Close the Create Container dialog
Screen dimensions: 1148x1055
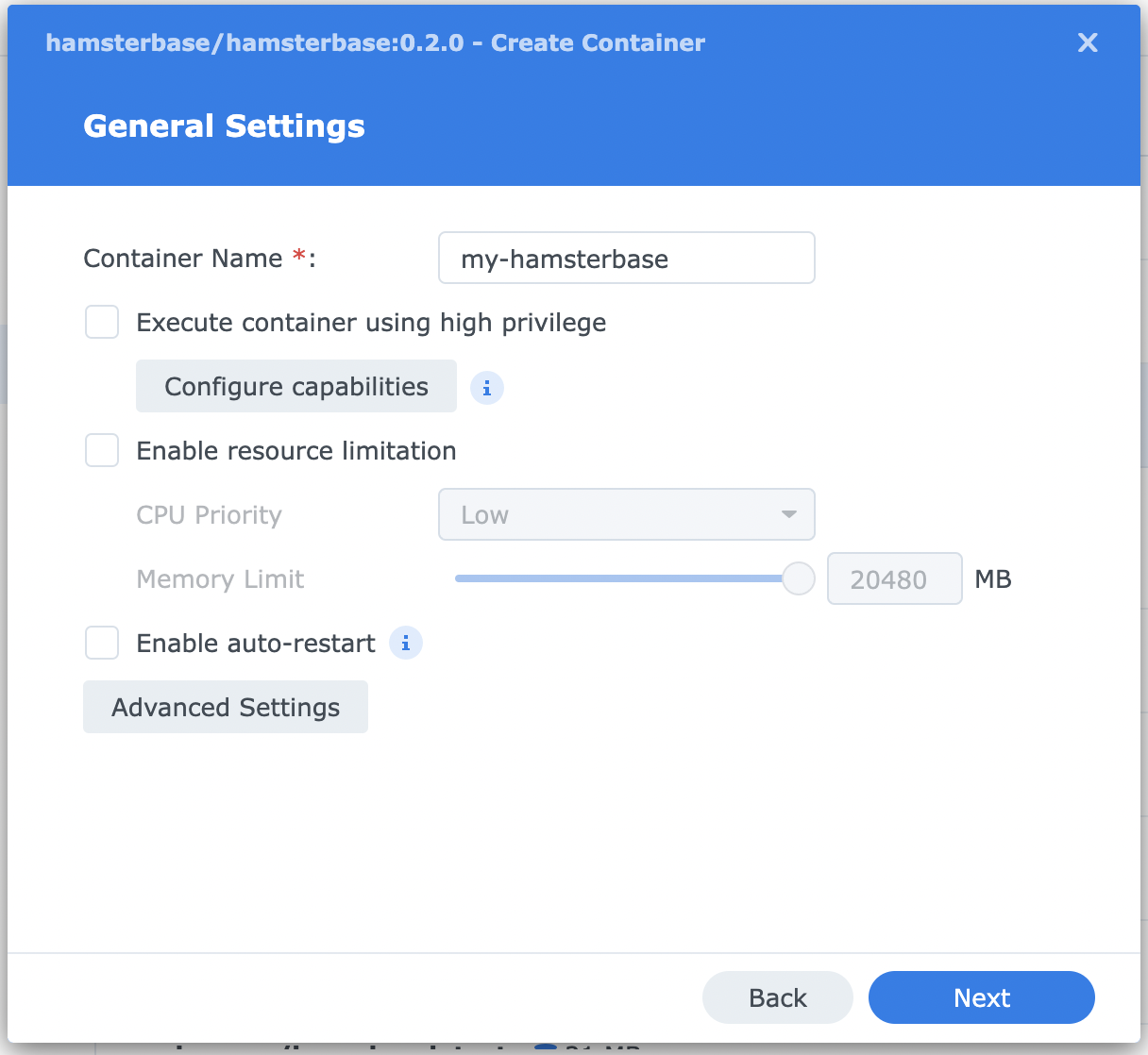coord(1088,42)
